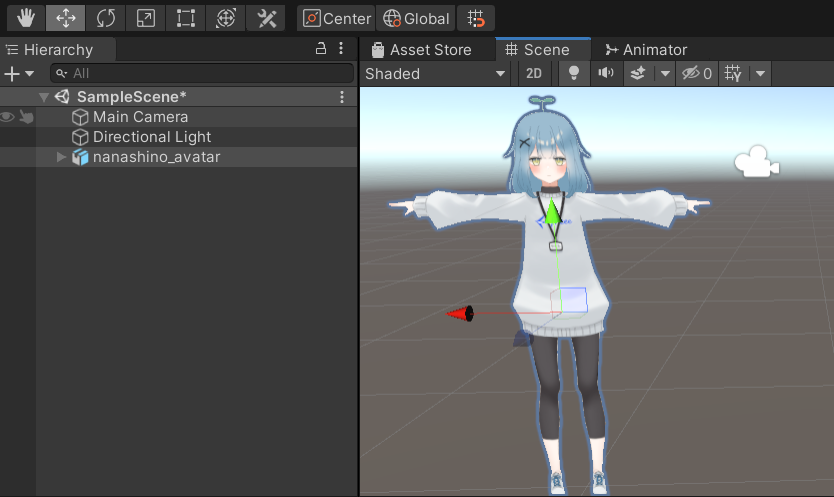834x497 pixels.
Task: Toggle scene audio speaker
Action: 605,73
